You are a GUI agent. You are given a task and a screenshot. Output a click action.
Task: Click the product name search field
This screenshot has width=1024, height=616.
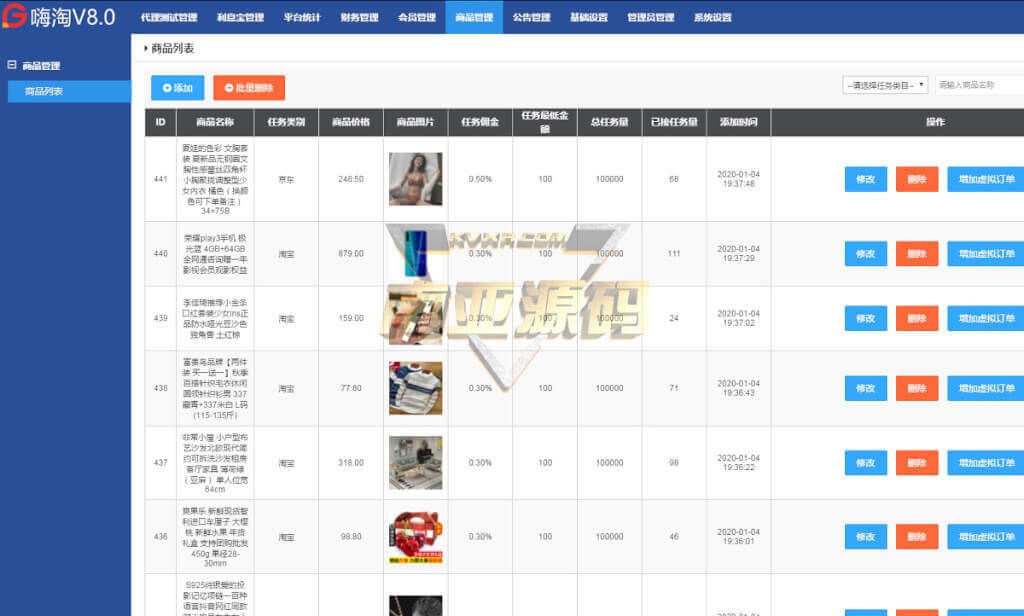(978, 85)
